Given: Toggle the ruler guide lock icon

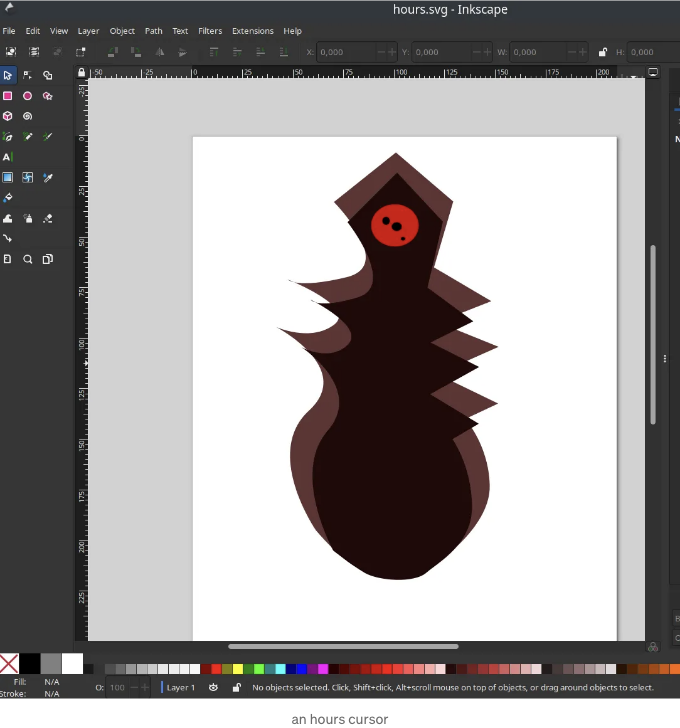Looking at the screenshot, I should click(82, 72).
